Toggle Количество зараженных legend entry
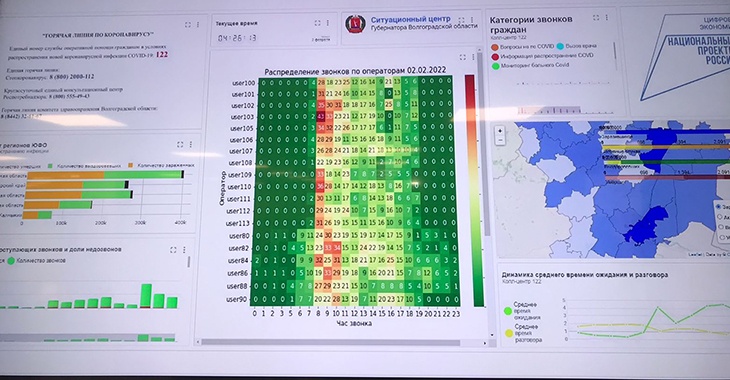This screenshot has height=380, width=730. coord(162,165)
